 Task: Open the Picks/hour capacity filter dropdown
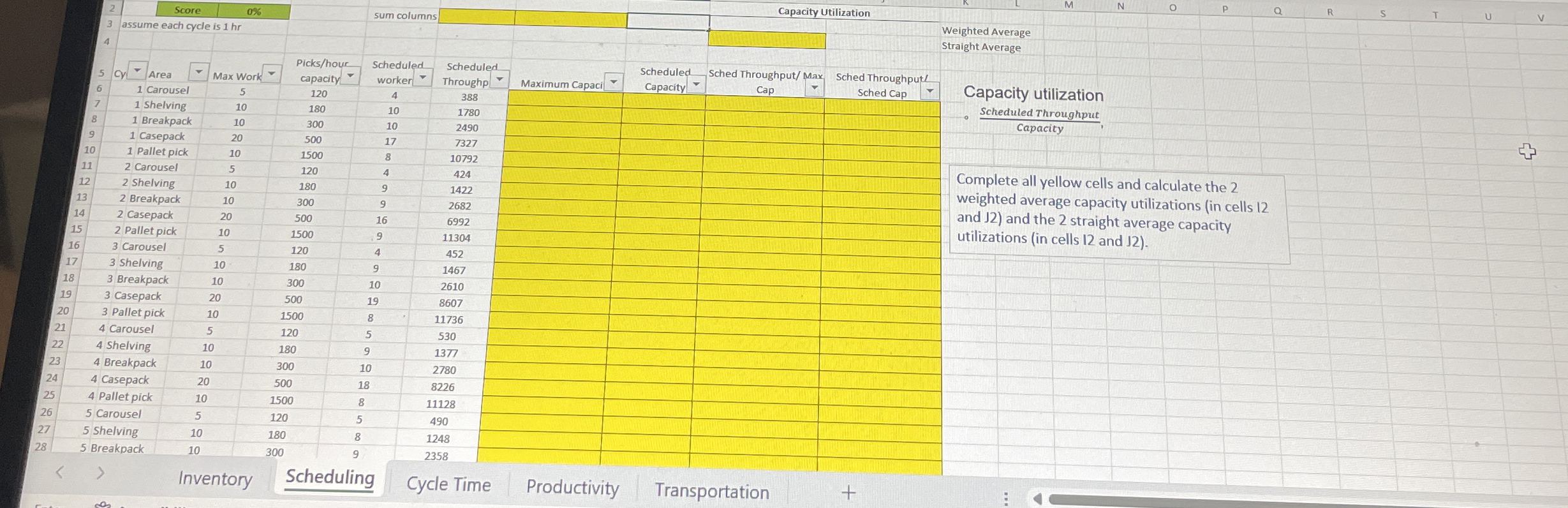(350, 77)
